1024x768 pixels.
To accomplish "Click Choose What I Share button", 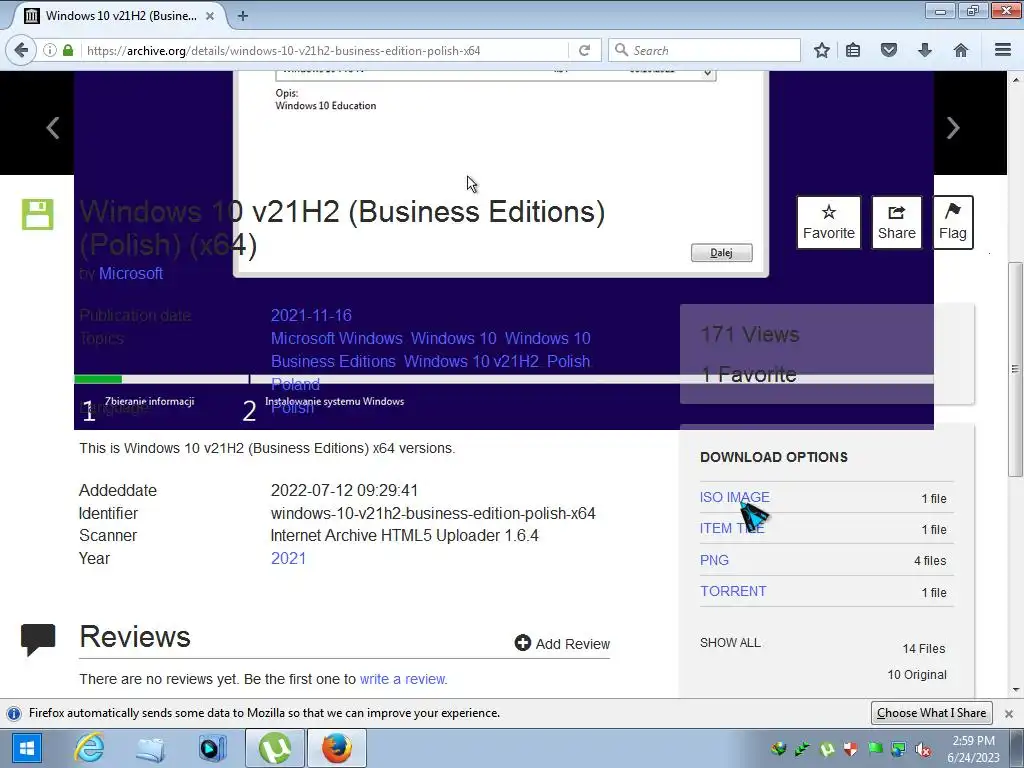I will 931,713.
